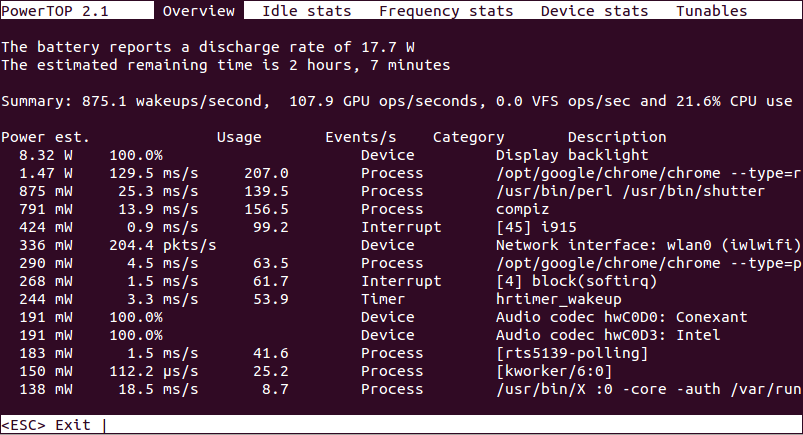The image size is (803, 435).
Task: Click the block(softirq) interrupt row
Action: pyautogui.click(x=402, y=281)
